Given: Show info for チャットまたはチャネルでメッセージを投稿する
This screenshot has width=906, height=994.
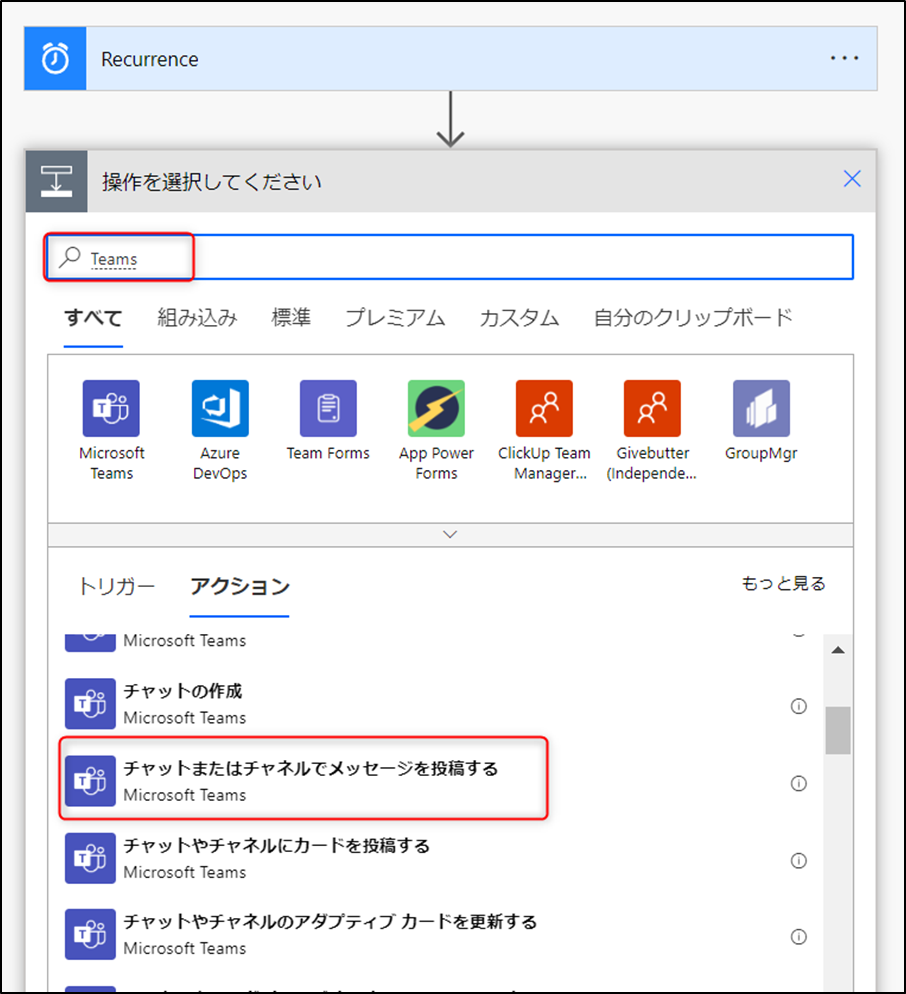Looking at the screenshot, I should pyautogui.click(x=799, y=784).
